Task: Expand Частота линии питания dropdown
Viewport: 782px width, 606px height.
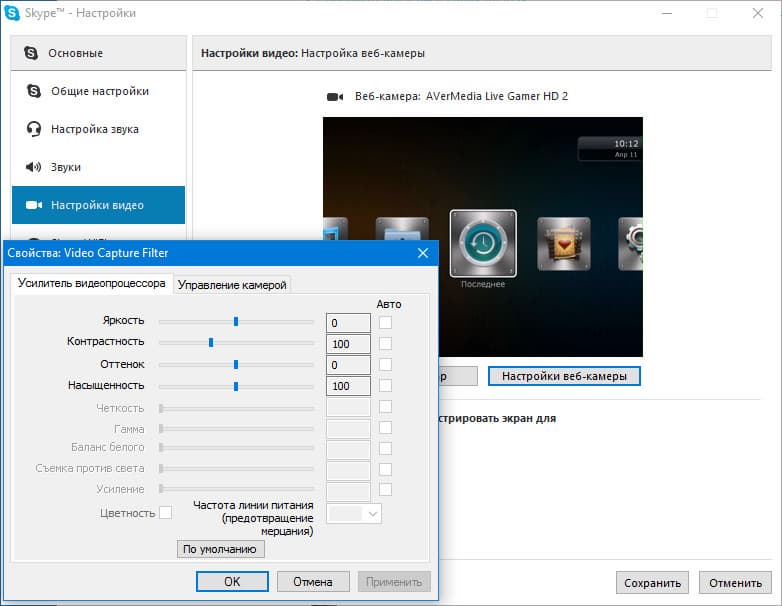Action: (x=354, y=514)
